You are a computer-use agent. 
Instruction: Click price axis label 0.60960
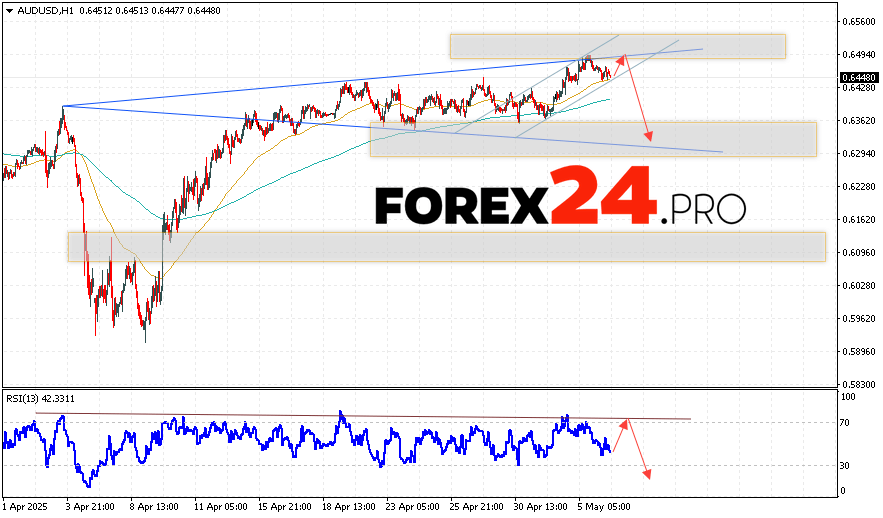(x=859, y=253)
